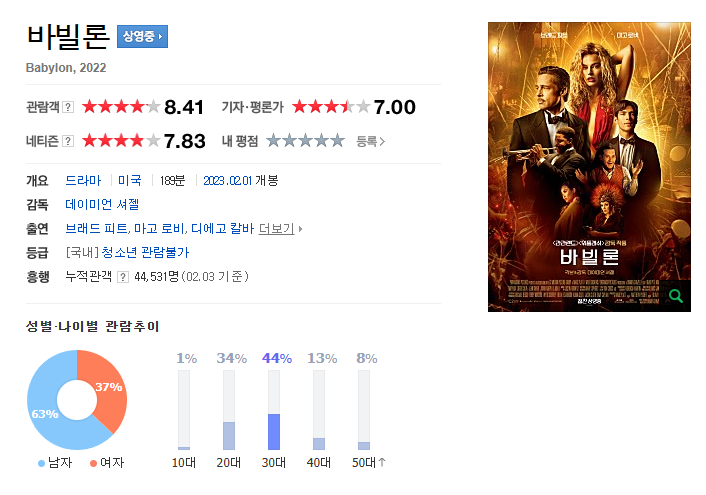The width and height of the screenshot is (706, 495).
Task: Click the 상영중 now-showing button
Action: pyautogui.click(x=142, y=36)
